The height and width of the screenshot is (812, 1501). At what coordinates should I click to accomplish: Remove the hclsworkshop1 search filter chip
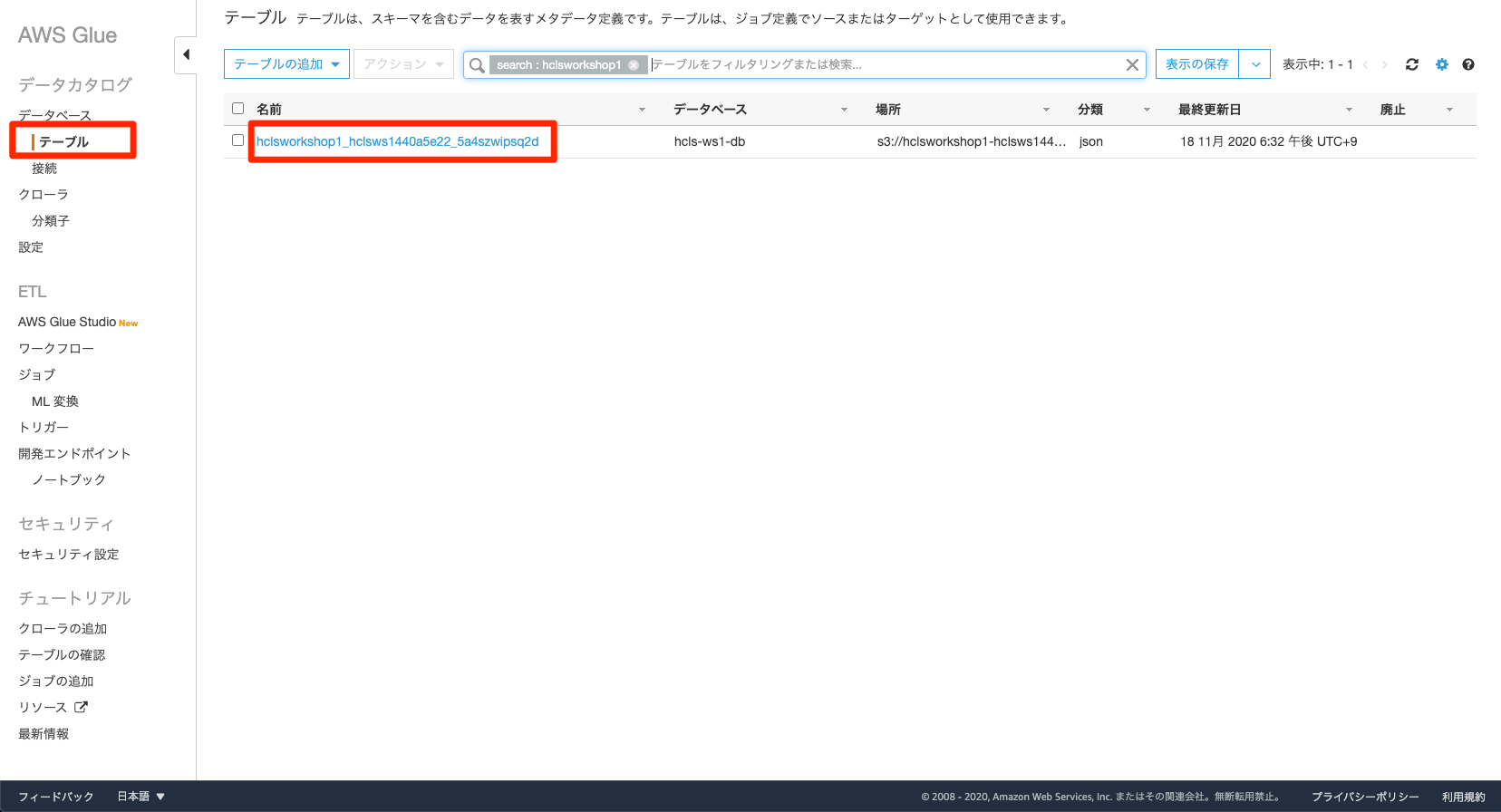coord(634,64)
